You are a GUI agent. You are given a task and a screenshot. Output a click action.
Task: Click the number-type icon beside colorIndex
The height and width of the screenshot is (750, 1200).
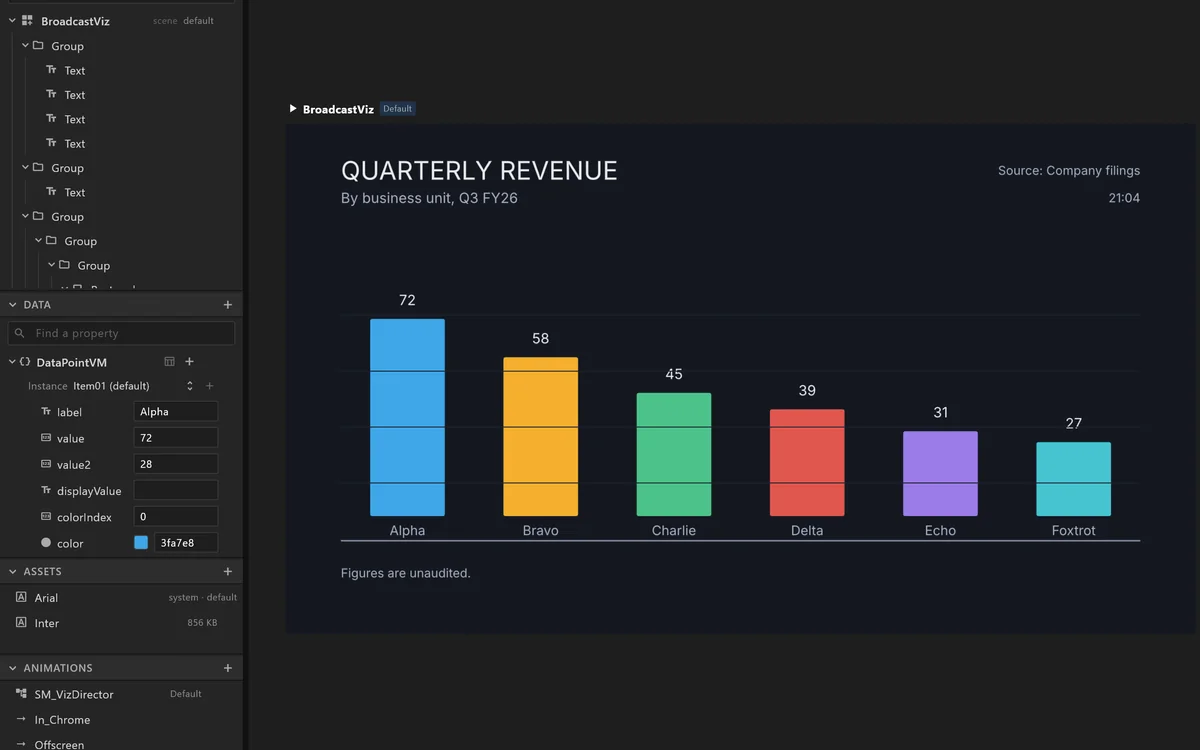pos(46,517)
